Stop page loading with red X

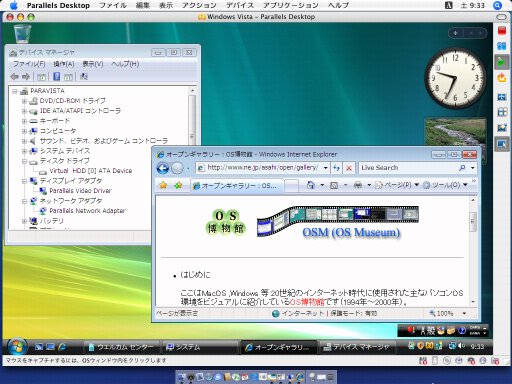click(349, 168)
